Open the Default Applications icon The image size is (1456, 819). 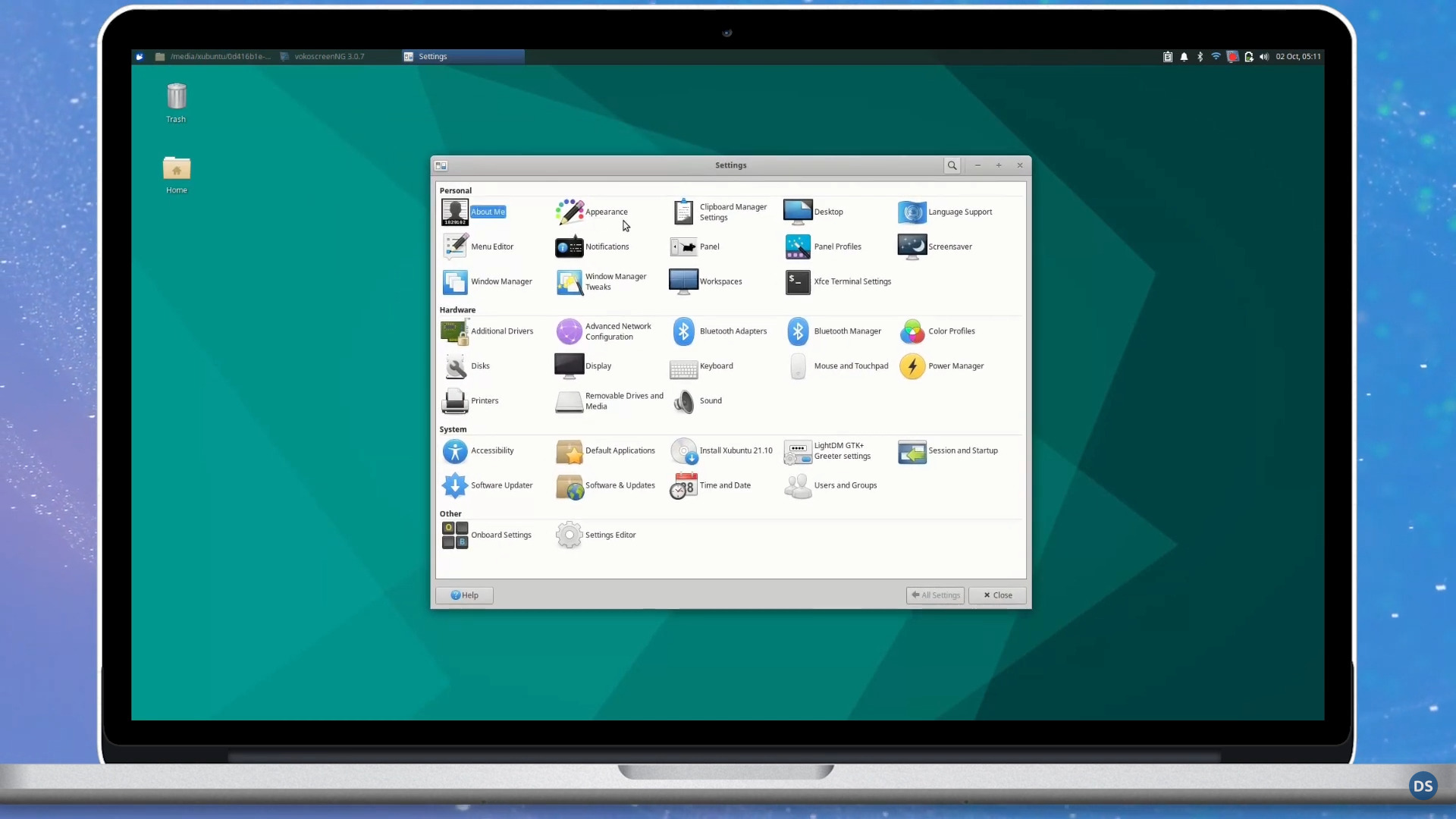point(570,451)
